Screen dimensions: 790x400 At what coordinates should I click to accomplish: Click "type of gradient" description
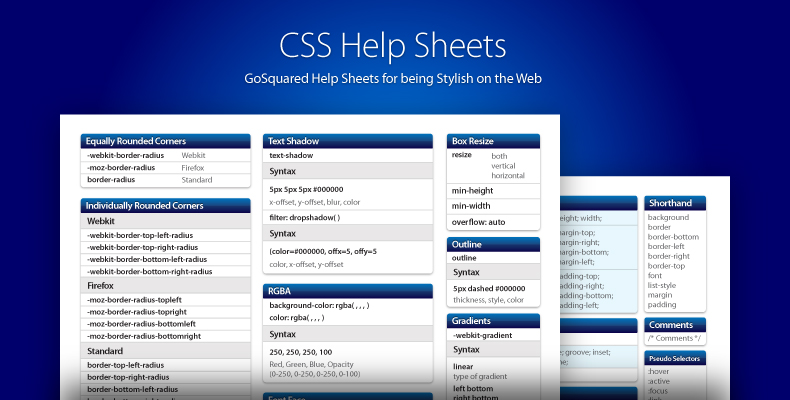(480, 376)
